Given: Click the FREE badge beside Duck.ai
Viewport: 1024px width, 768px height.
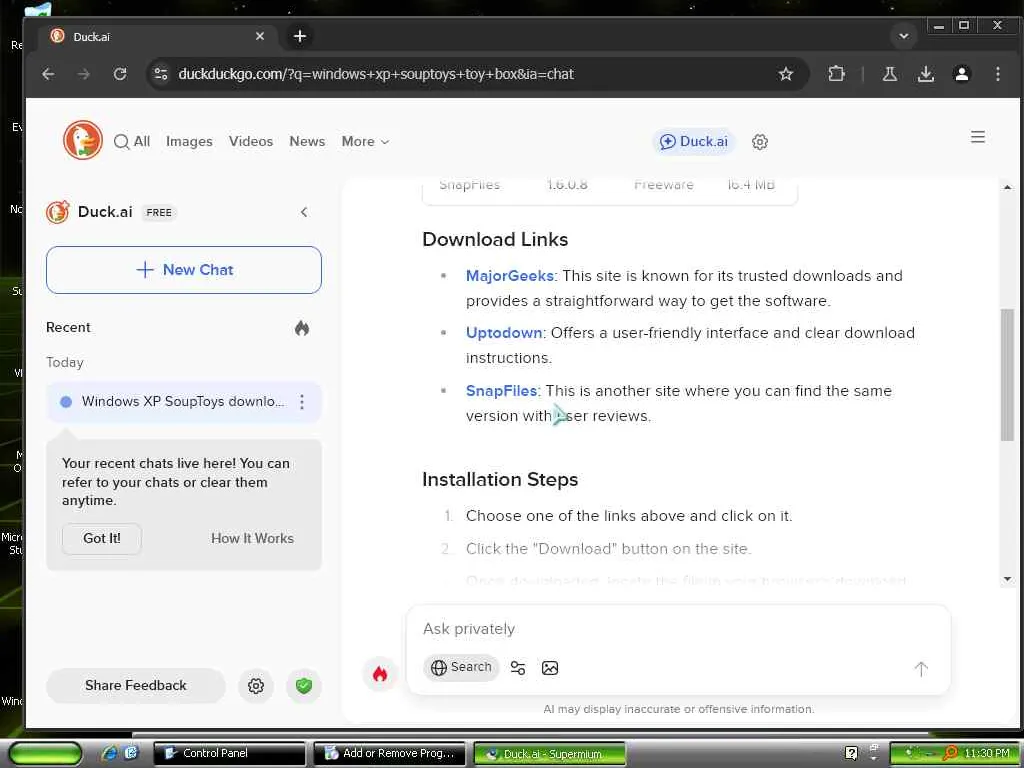Looking at the screenshot, I should click(159, 213).
